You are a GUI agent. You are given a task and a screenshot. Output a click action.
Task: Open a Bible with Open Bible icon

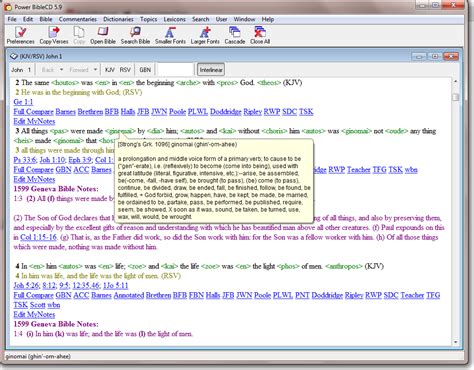click(103, 35)
